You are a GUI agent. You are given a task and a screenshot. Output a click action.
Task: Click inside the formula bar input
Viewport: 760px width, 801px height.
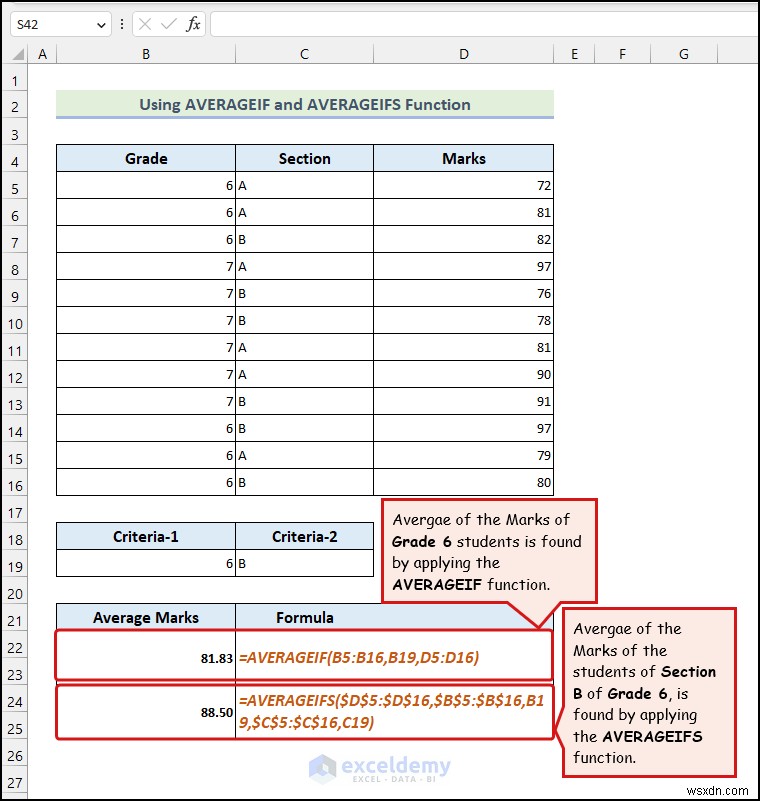pyautogui.click(x=484, y=24)
